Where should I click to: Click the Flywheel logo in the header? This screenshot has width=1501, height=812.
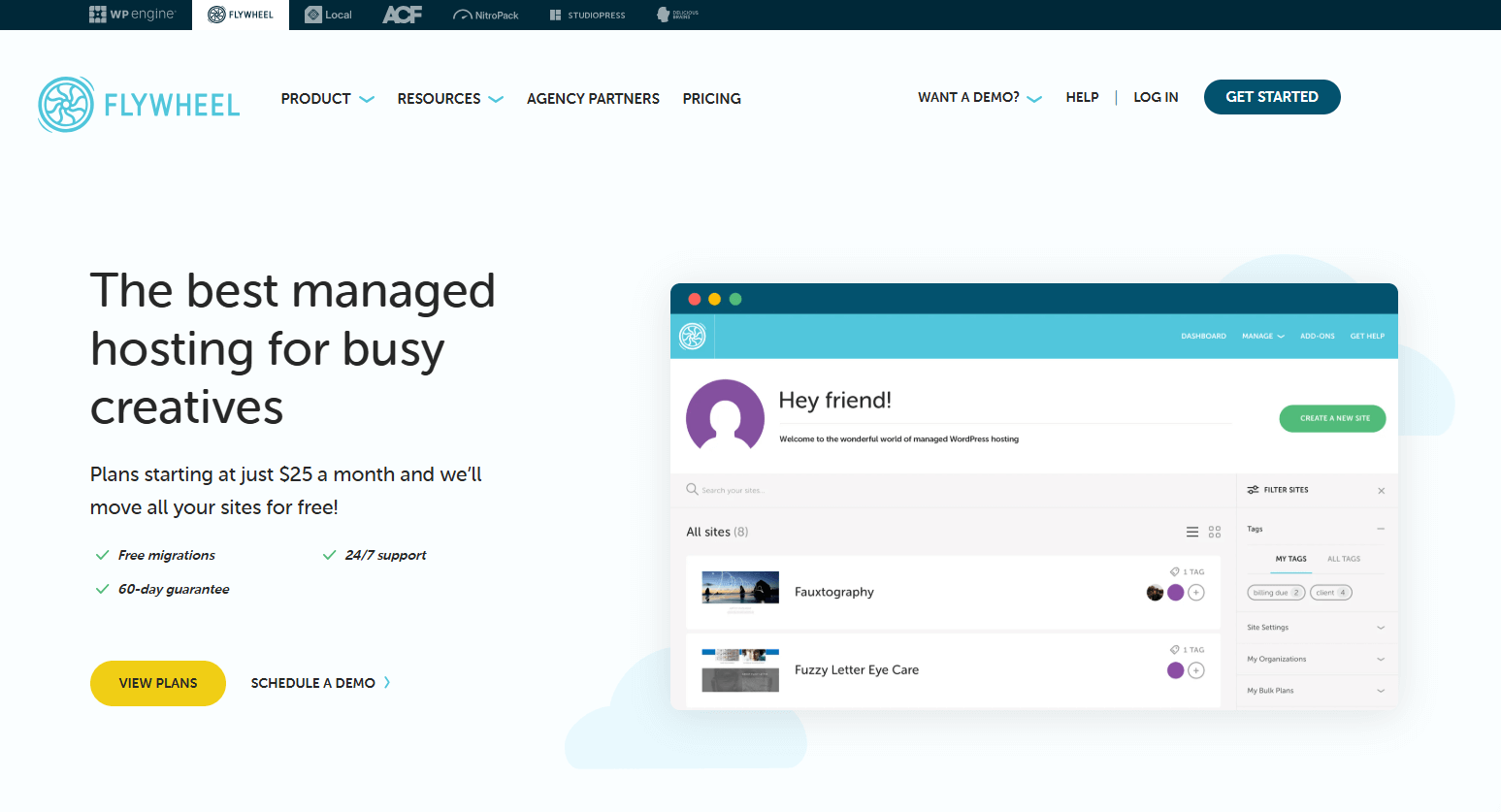point(139,104)
